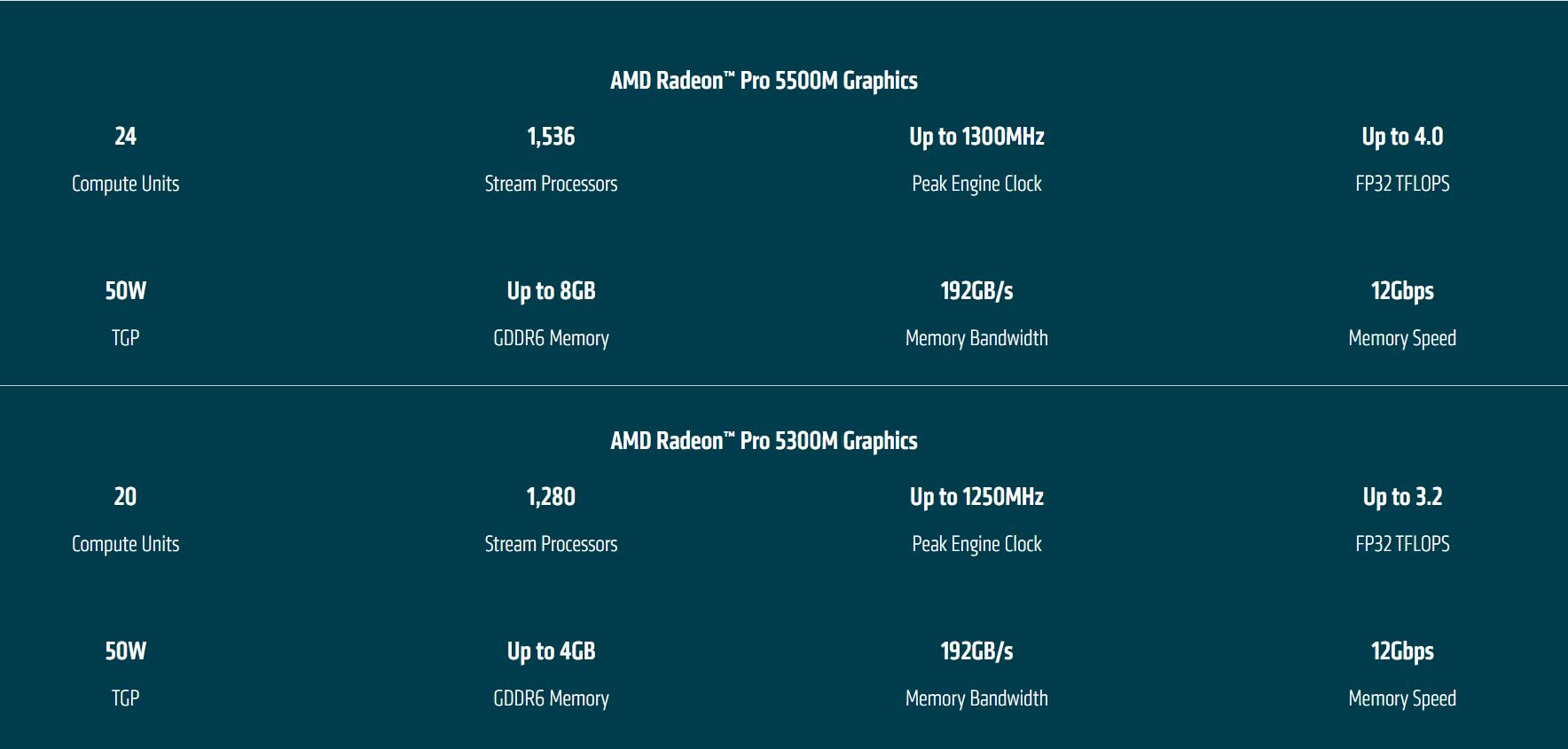Click the 1,536 stream processors figure

click(x=551, y=137)
